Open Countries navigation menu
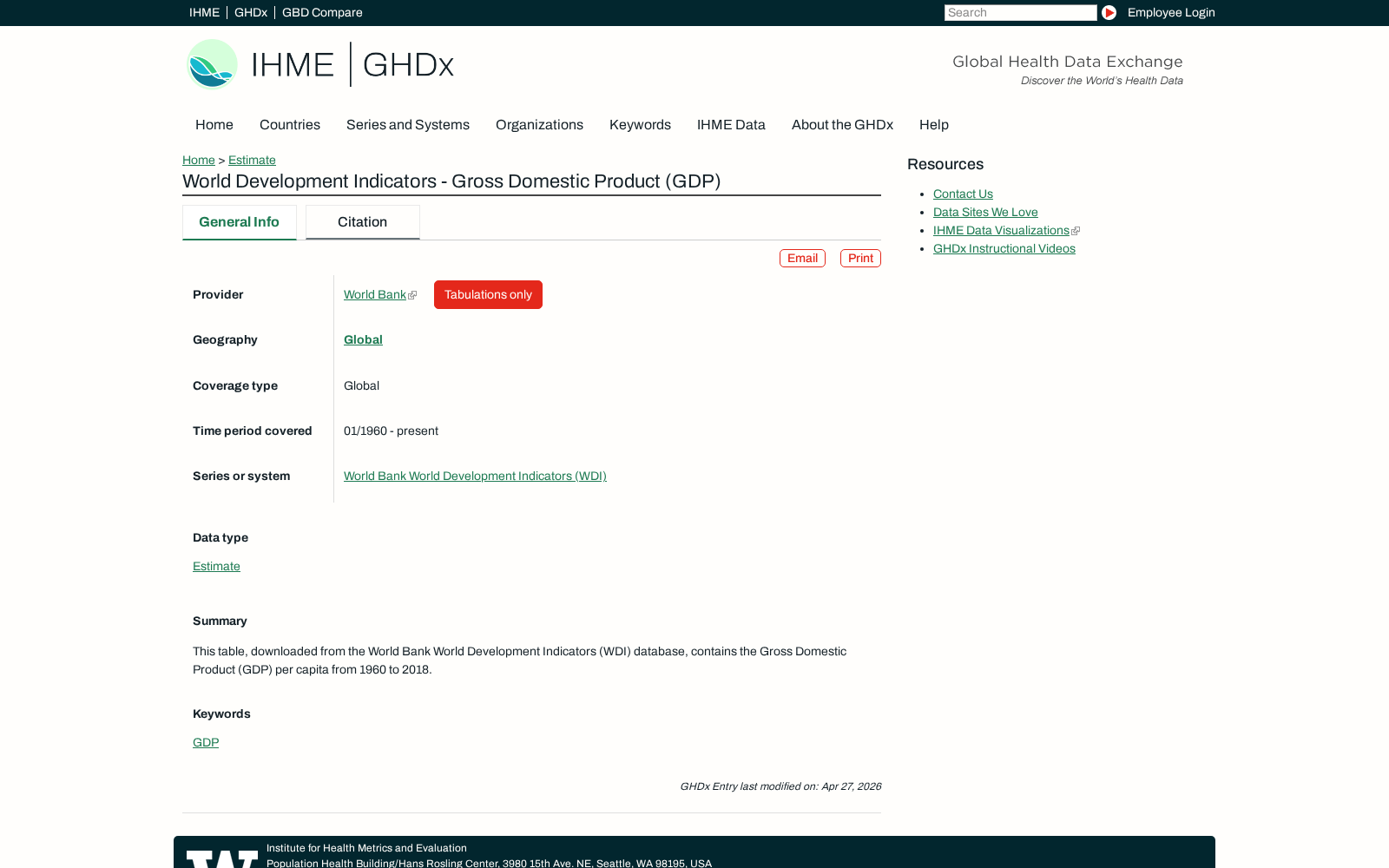 (x=290, y=125)
